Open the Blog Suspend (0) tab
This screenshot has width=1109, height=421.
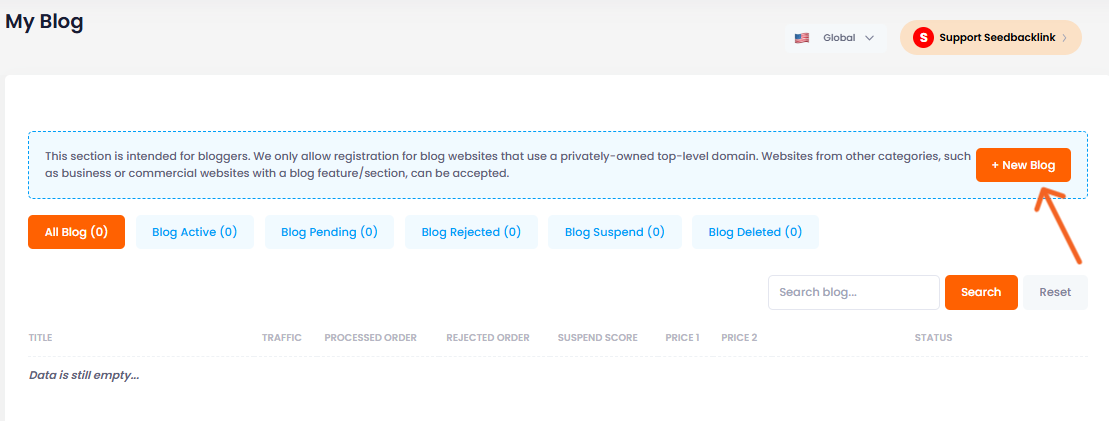[x=615, y=232]
